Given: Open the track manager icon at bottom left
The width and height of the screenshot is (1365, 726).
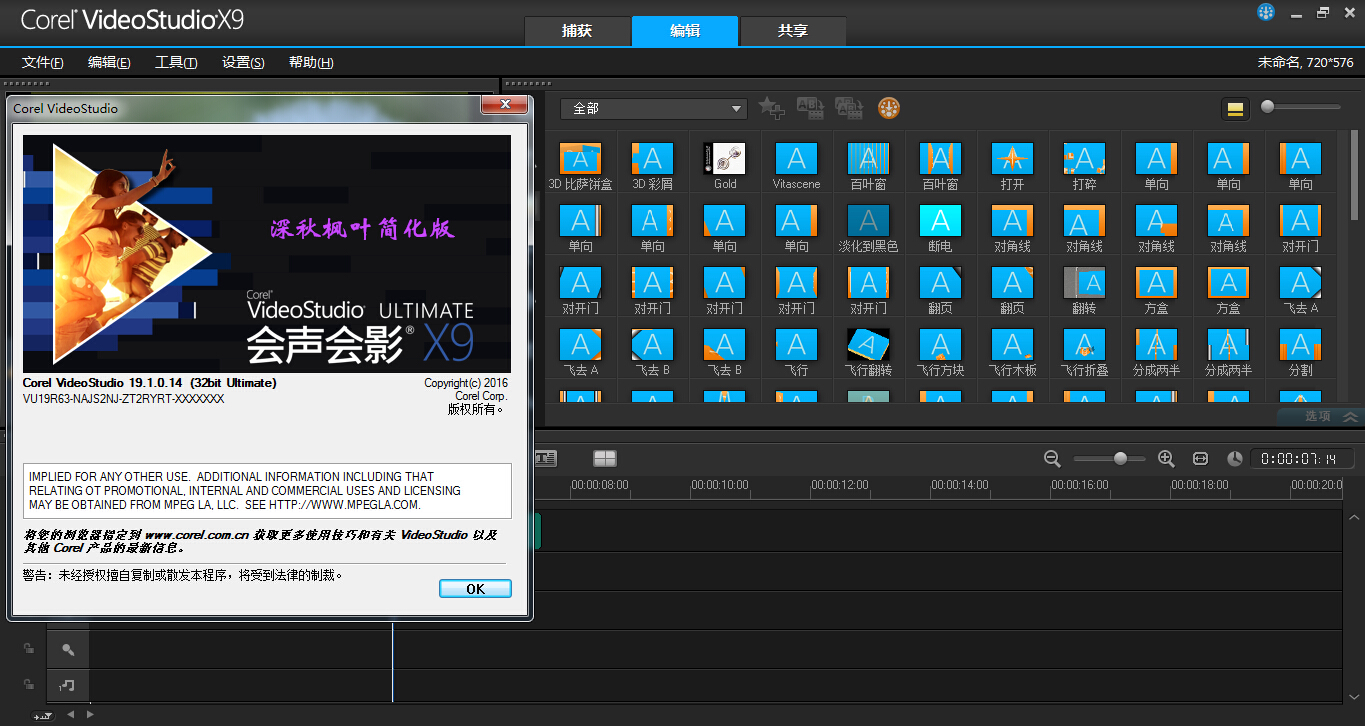Looking at the screenshot, I should pos(42,715).
